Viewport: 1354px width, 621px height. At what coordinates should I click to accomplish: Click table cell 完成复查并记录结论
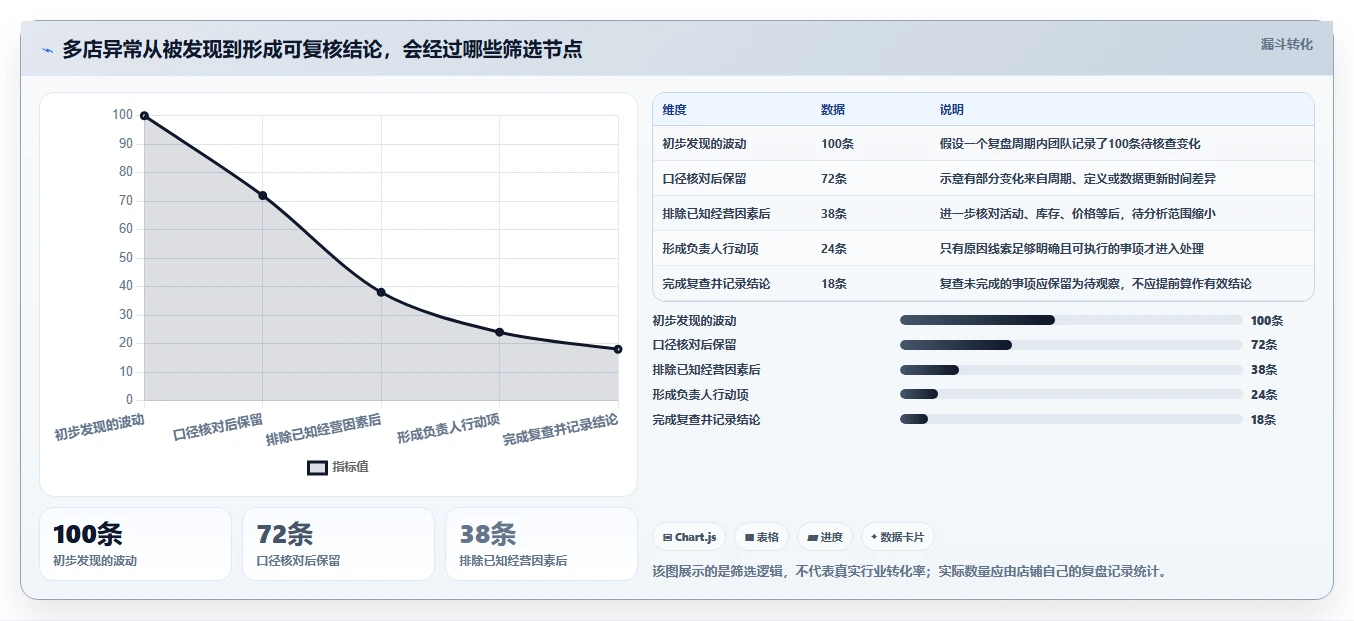[716, 284]
